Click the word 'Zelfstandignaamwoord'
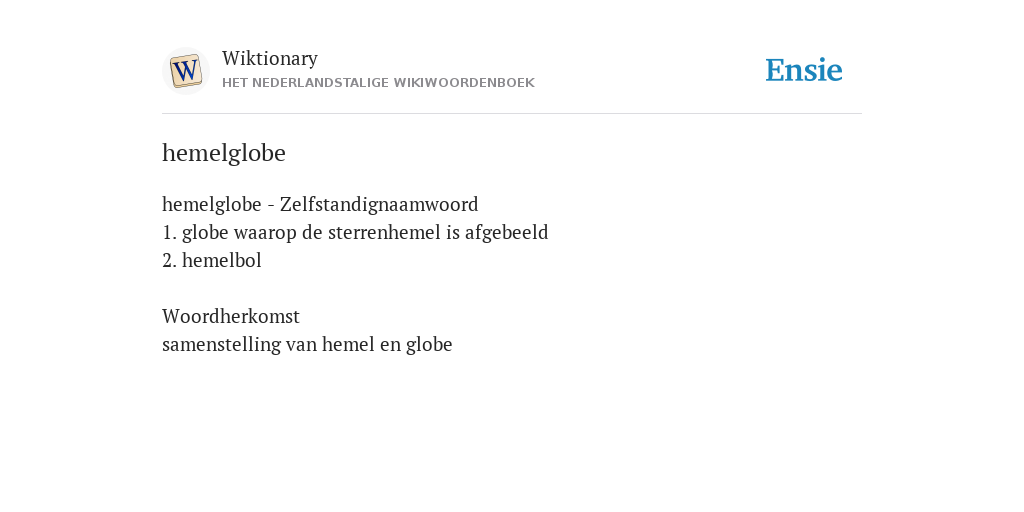 [x=379, y=204]
